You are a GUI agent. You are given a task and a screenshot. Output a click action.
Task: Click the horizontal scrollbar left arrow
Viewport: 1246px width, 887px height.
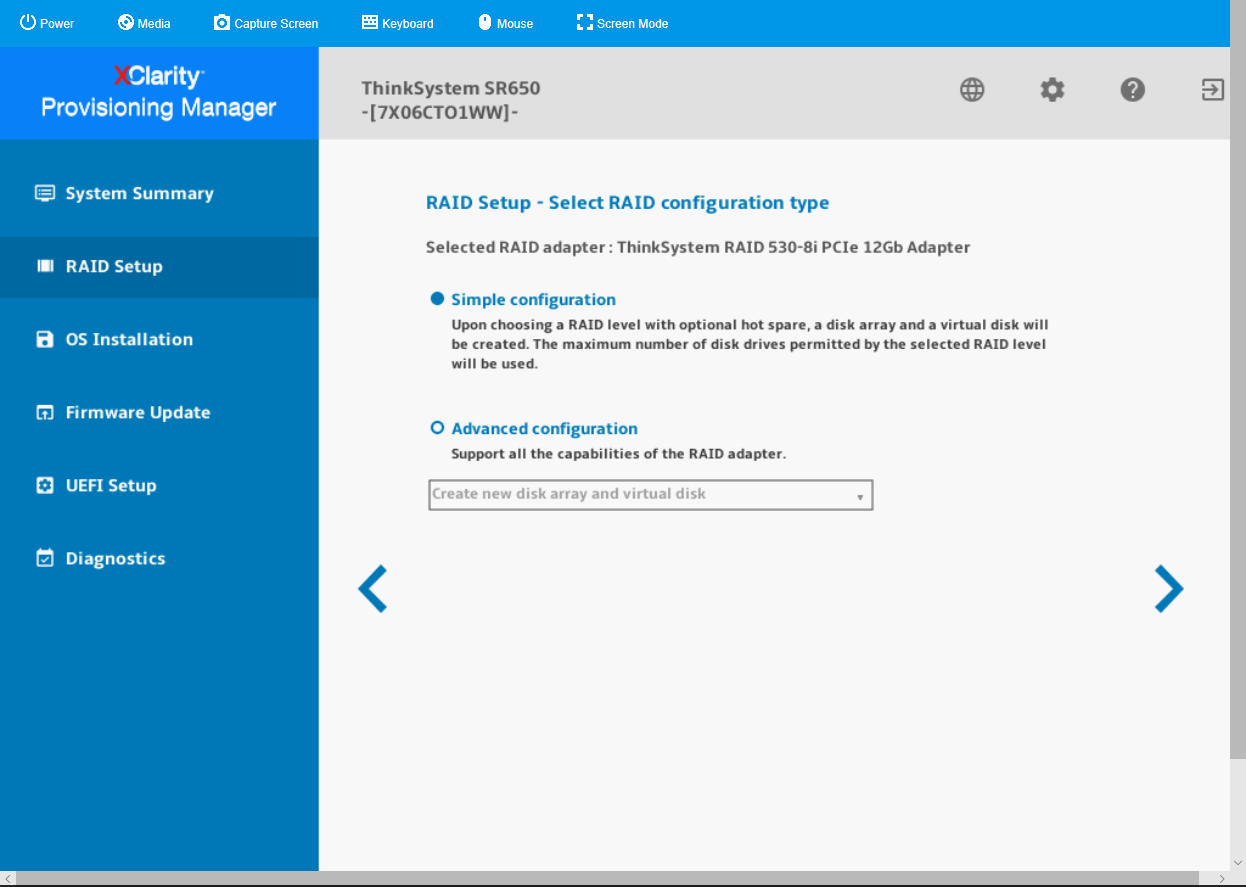(x=8, y=879)
